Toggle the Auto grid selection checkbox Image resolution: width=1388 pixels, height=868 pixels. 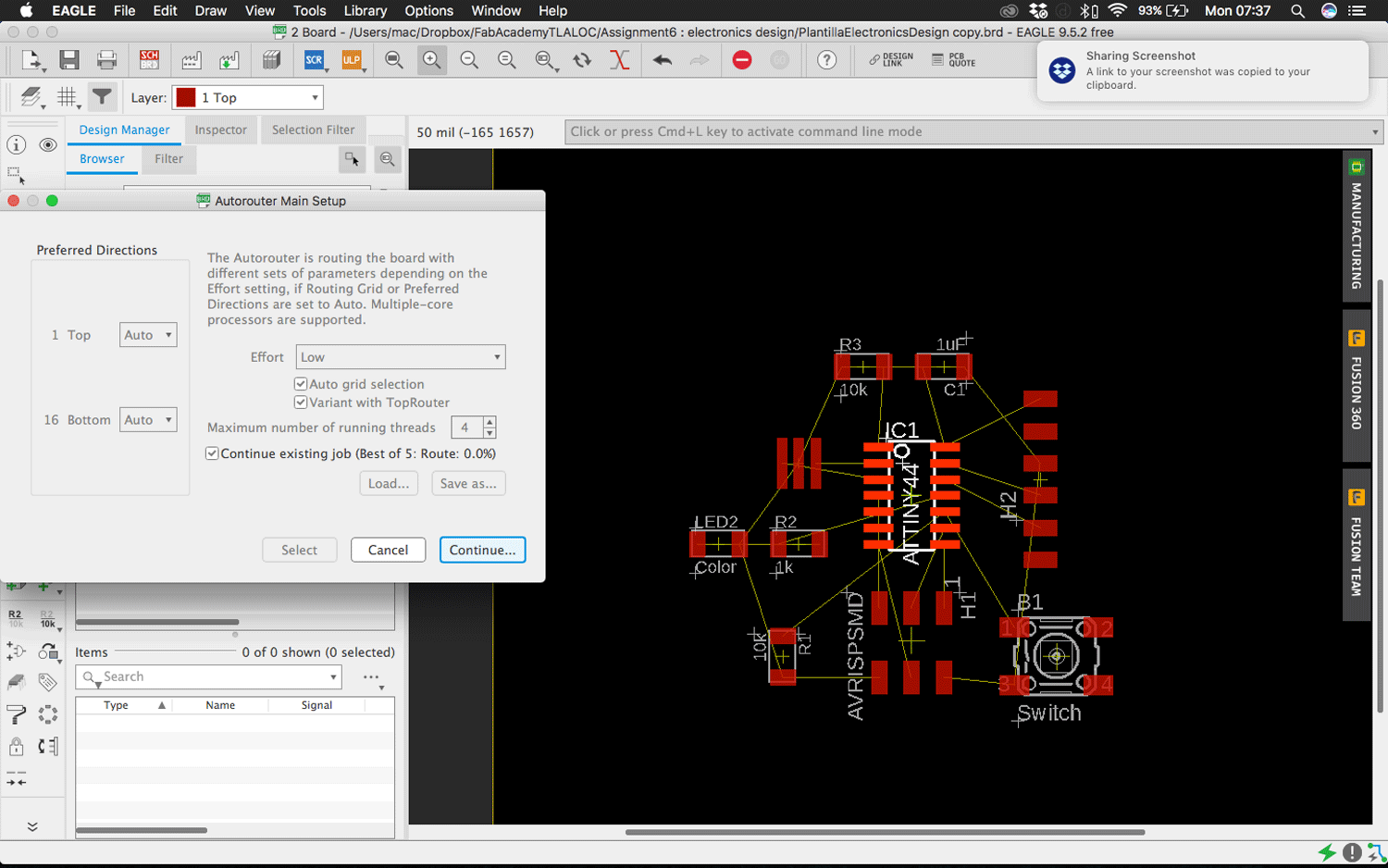pos(301,384)
